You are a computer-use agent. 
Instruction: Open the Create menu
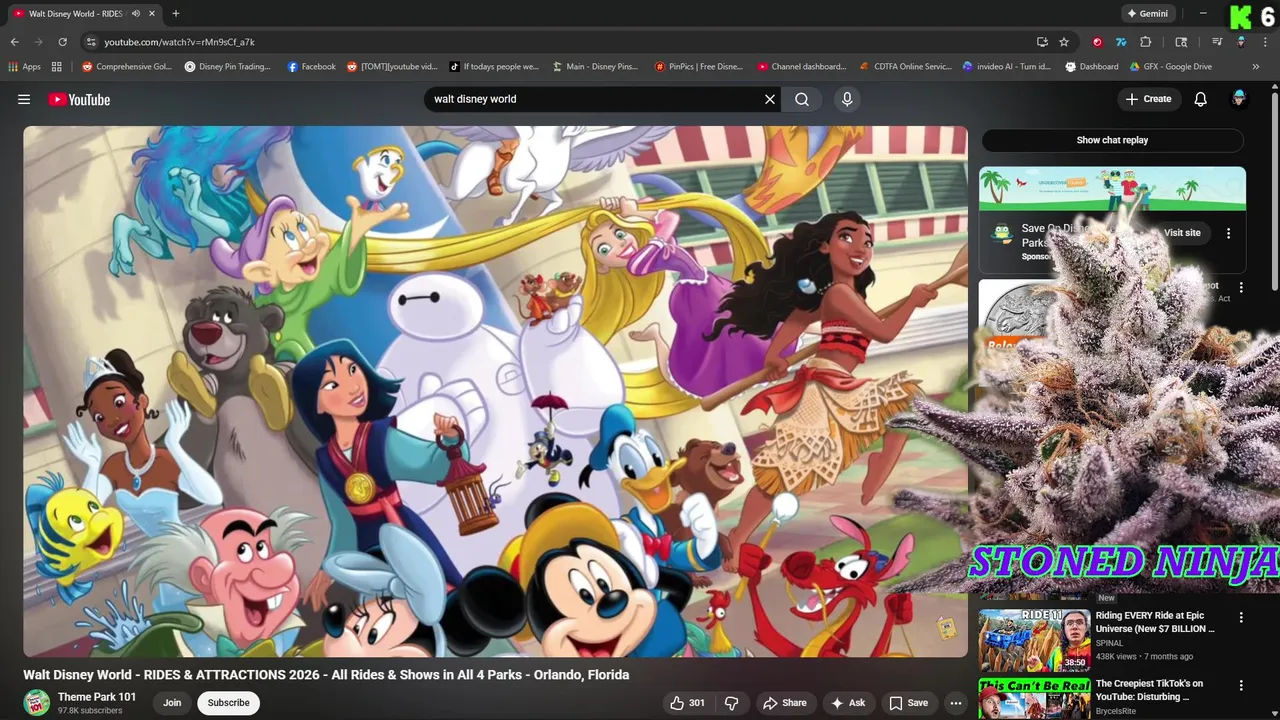1148,99
